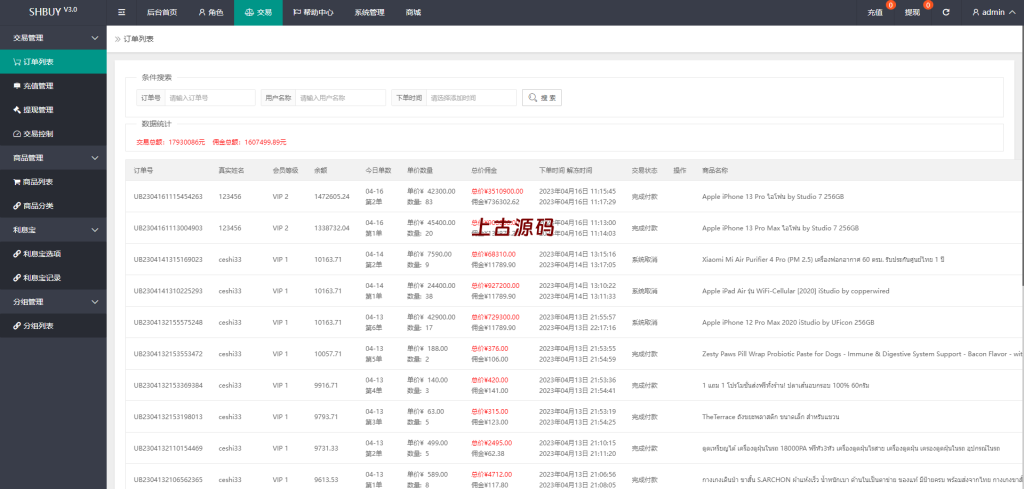This screenshot has width=1024, height=489.
Task: Go to 后台首页 in the top navigation
Action: point(162,12)
